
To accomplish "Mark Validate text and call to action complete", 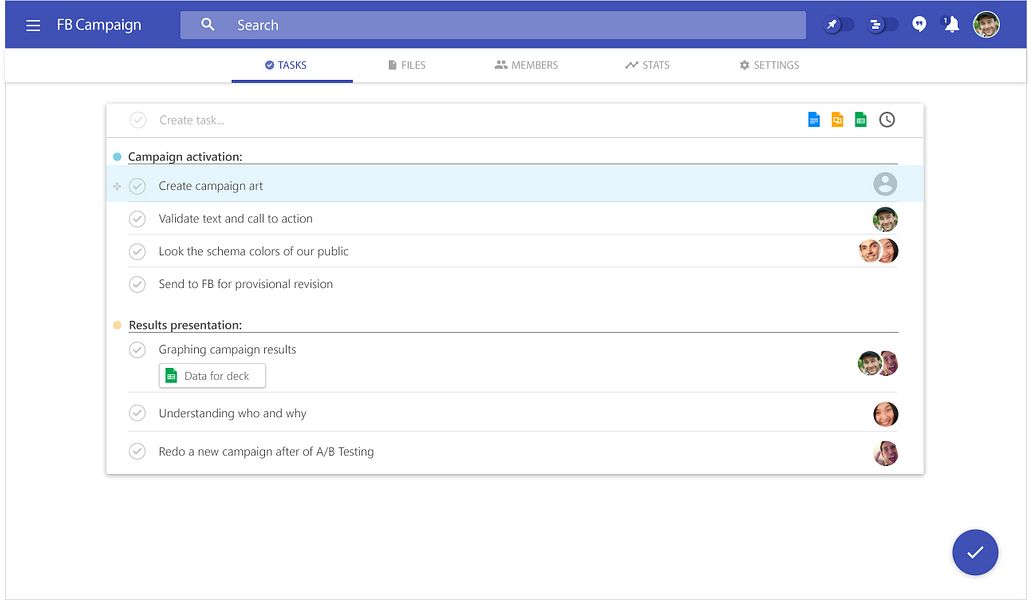I will click(x=137, y=218).
